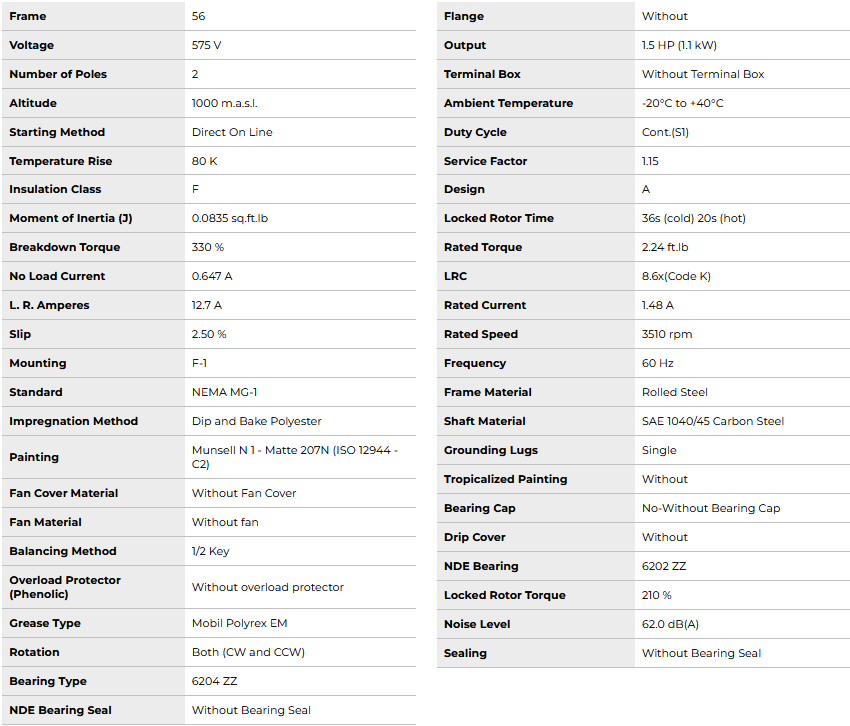Viewport: 850px width, 726px height.
Task: Select the Ambient Temperature label
Action: (508, 103)
